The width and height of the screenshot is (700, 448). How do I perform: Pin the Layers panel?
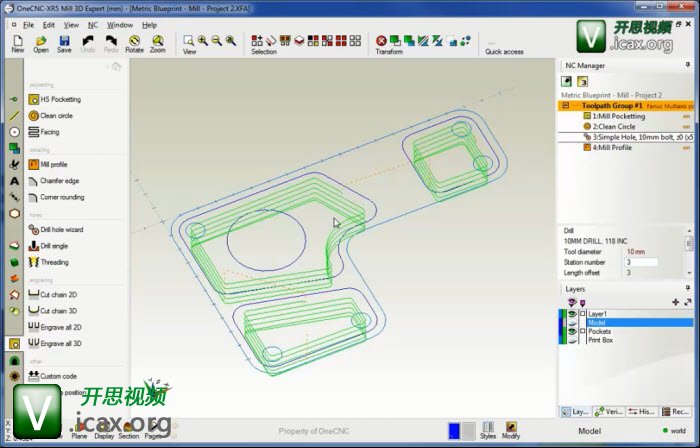[x=688, y=288]
